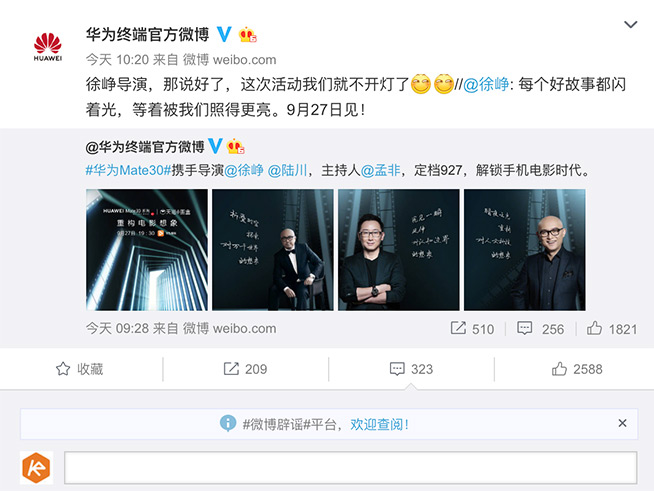Toggle 收藏 favorite star
The height and width of the screenshot is (491, 654).
point(79,369)
